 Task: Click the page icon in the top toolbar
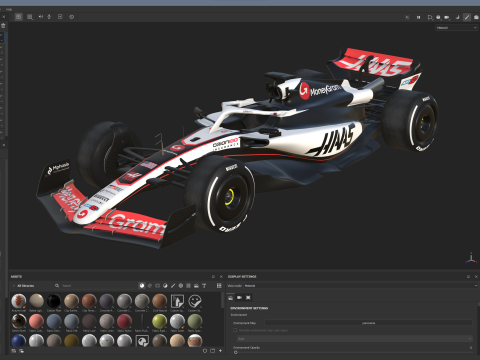pos(60,17)
